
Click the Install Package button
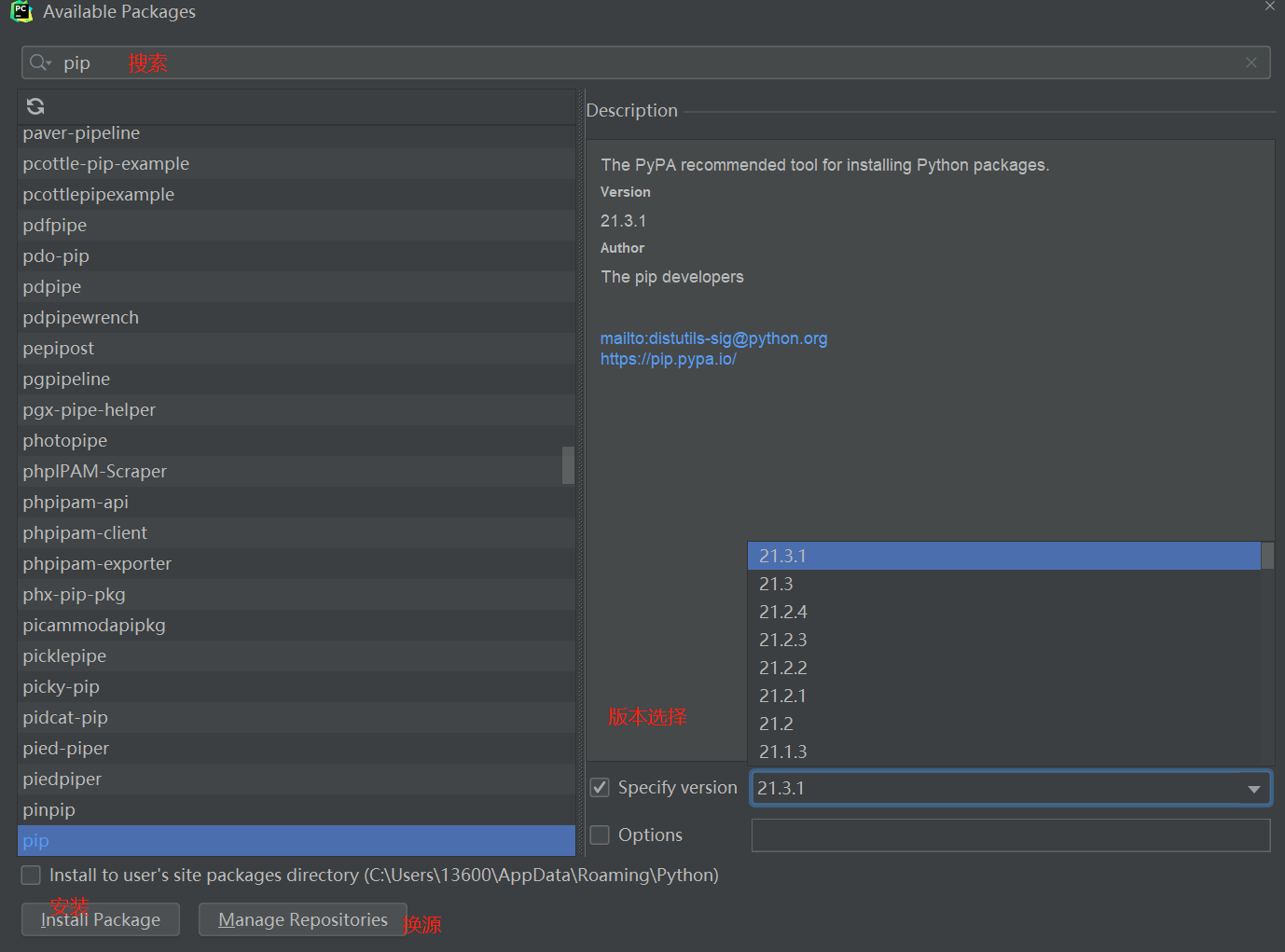(101, 920)
